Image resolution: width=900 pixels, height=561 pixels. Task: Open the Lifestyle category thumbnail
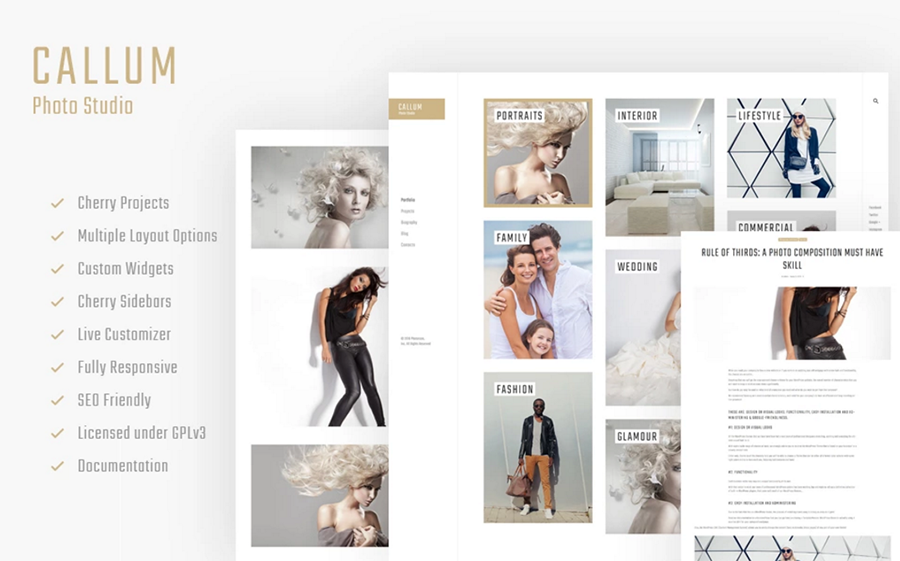click(781, 147)
